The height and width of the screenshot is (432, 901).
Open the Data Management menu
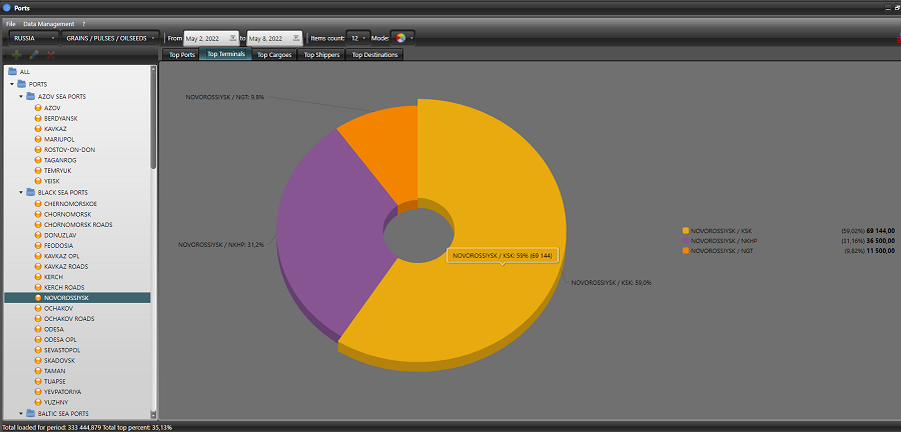point(48,24)
